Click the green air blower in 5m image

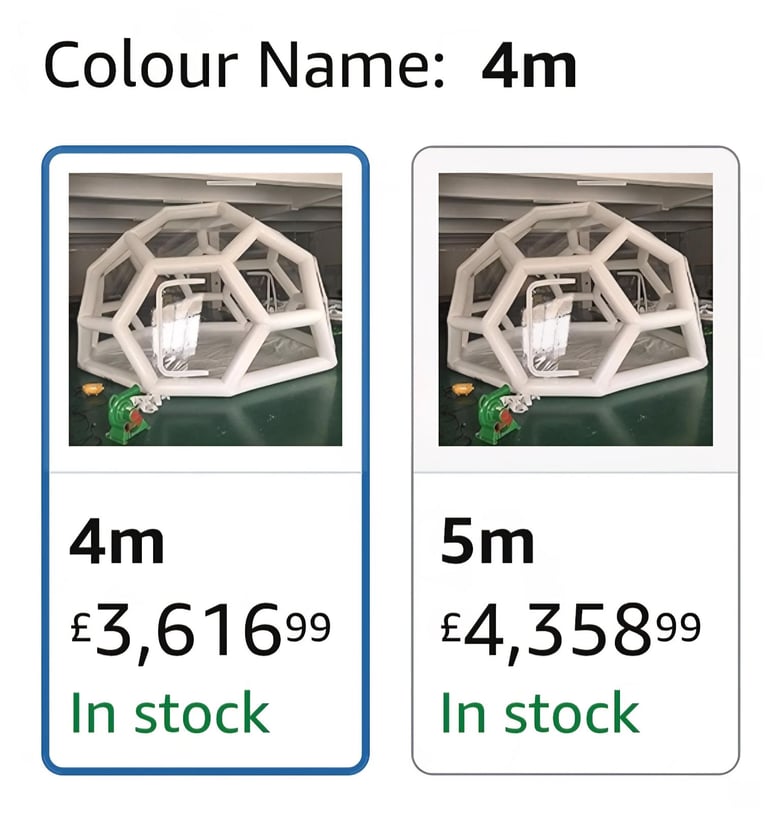pos(498,413)
